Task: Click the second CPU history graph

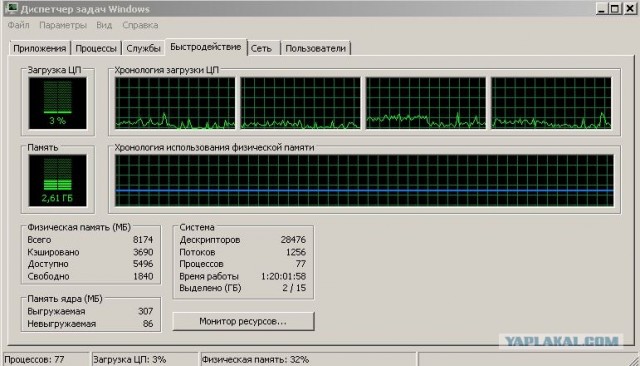Action: [300, 103]
